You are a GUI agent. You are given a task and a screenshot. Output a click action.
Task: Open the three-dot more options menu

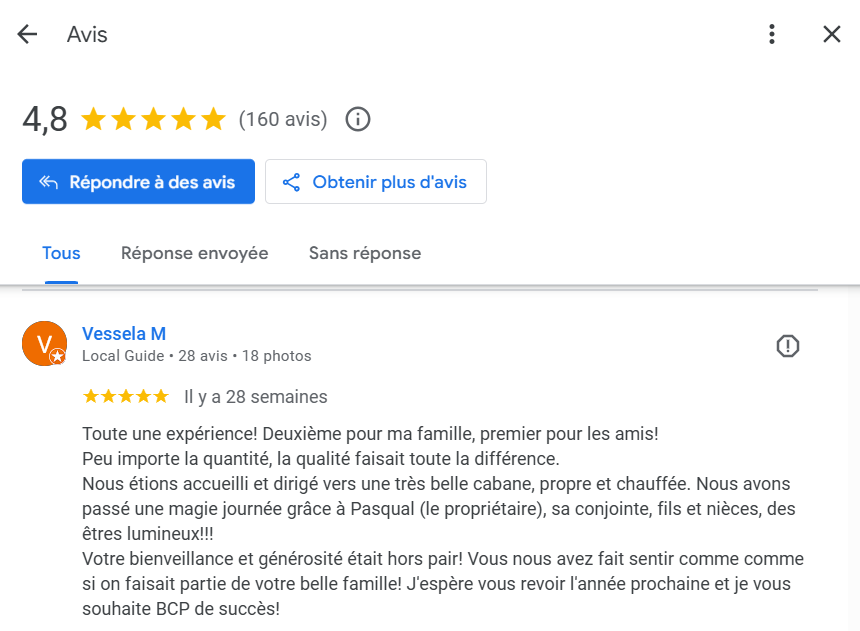click(x=771, y=34)
